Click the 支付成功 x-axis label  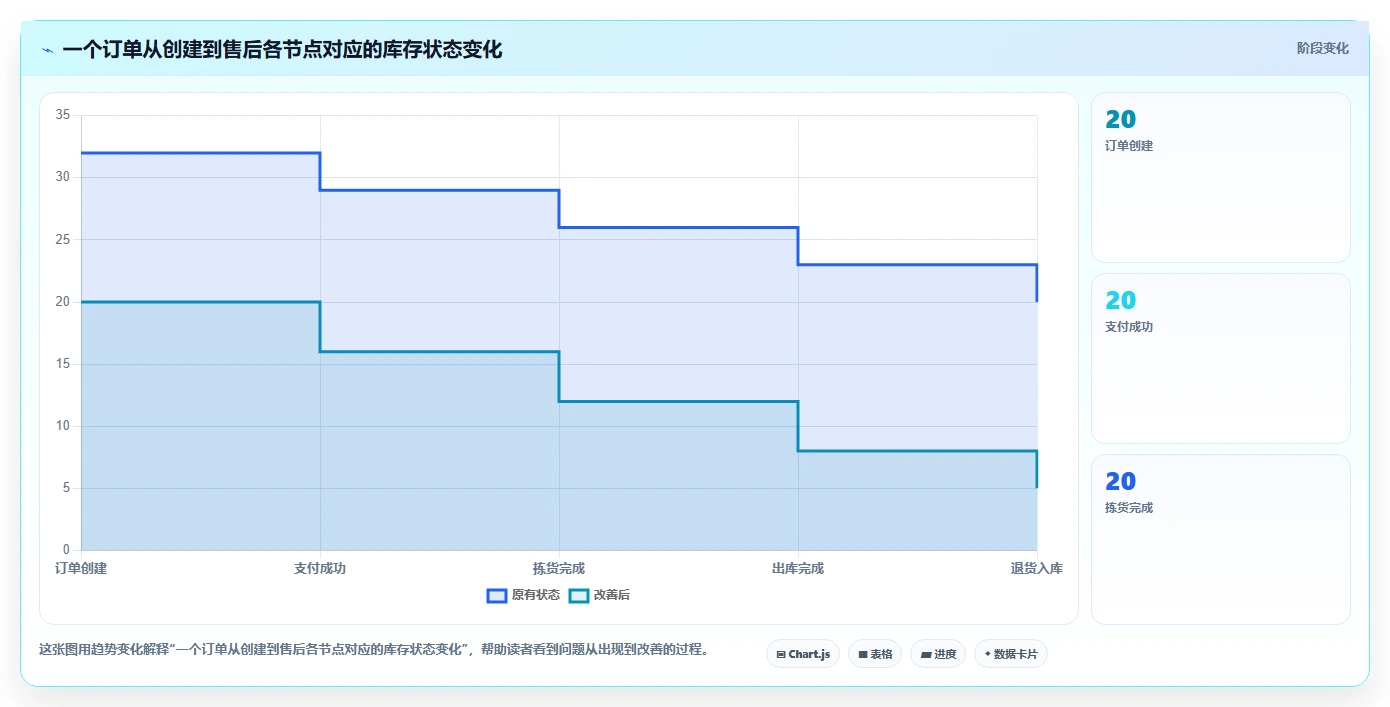(320, 568)
